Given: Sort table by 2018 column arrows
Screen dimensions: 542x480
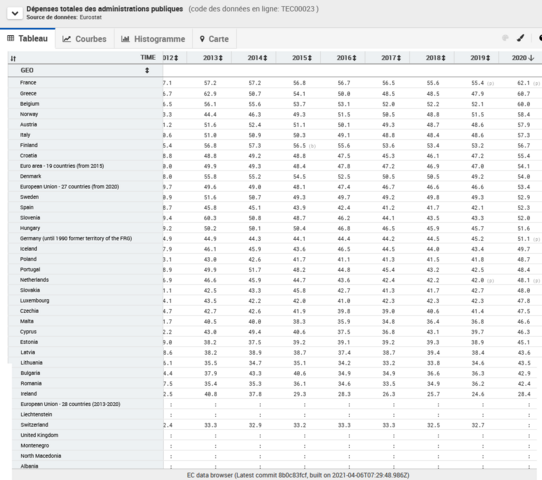Looking at the screenshot, I should (x=443, y=58).
